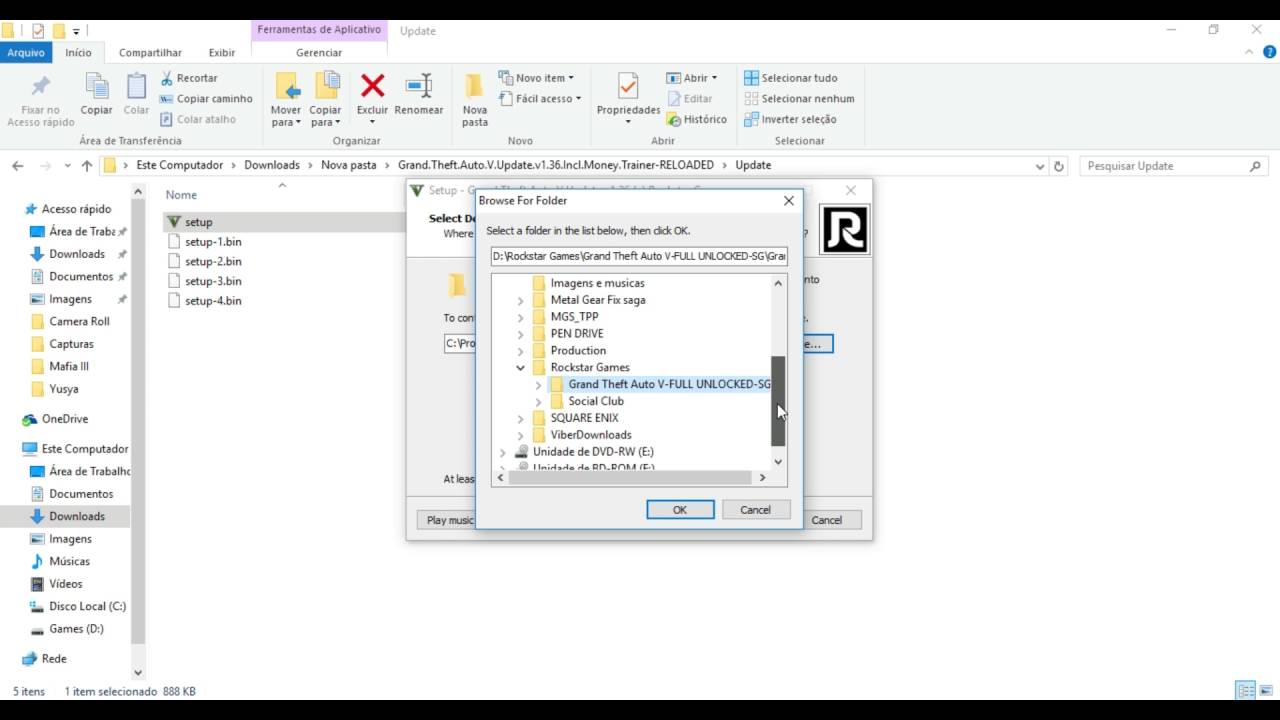Open the Arquivo menu

(x=26, y=53)
